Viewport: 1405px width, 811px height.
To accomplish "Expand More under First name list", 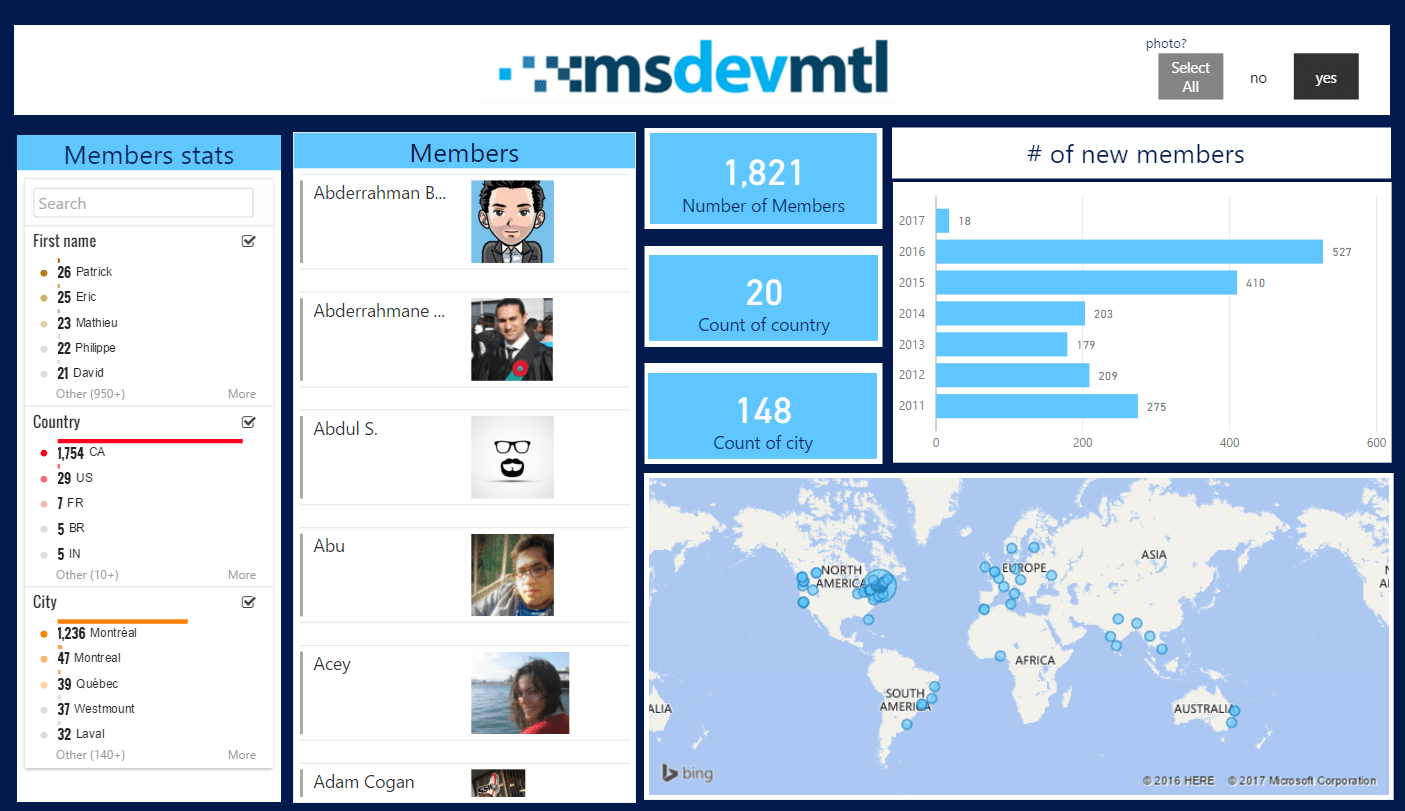I will pos(241,394).
